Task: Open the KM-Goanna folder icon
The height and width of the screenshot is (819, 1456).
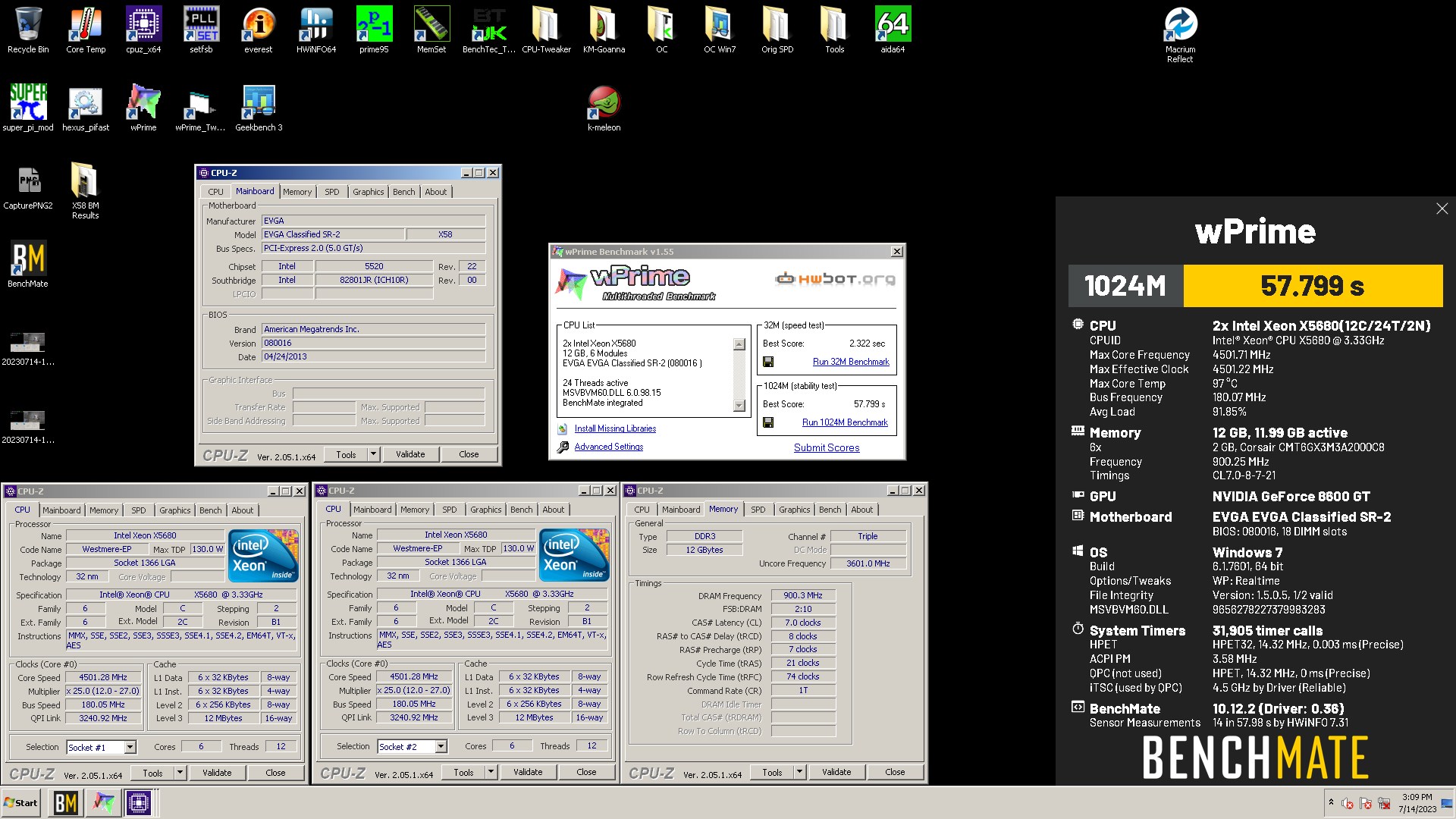Action: click(x=604, y=30)
